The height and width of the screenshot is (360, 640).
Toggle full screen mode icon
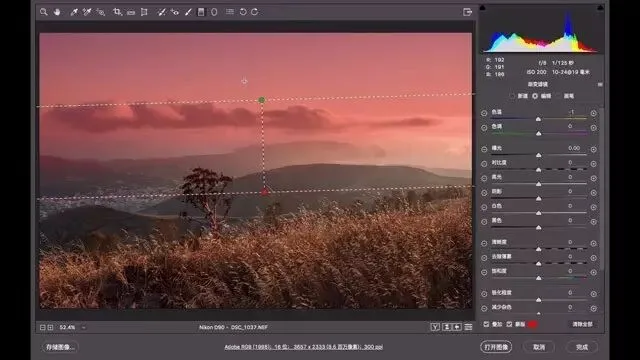click(467, 12)
